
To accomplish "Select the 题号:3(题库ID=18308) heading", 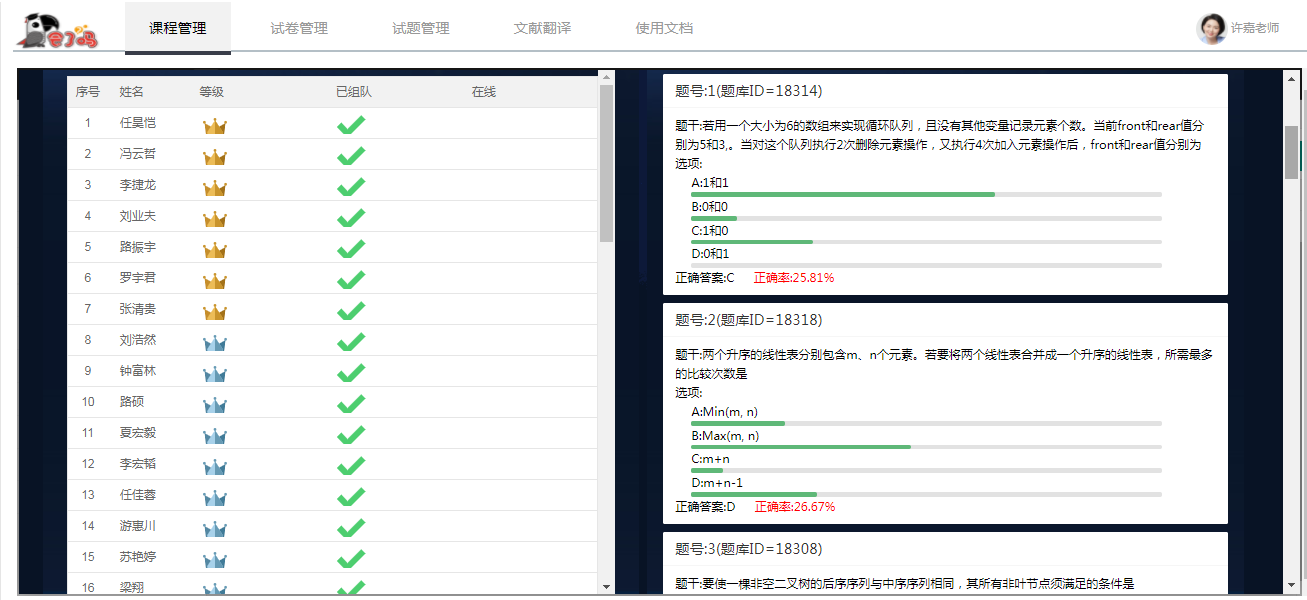I will coord(749,549).
